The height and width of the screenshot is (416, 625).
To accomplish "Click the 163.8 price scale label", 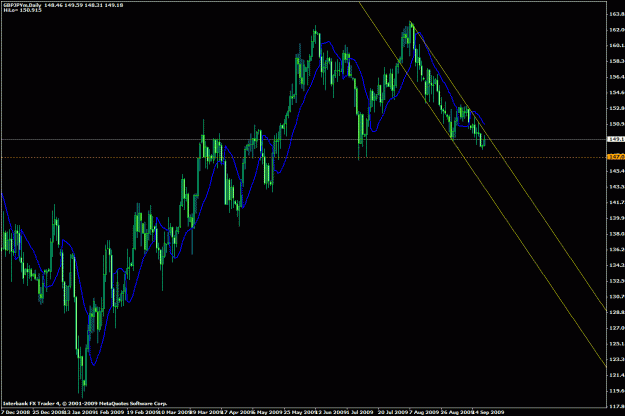I will pos(617,14).
